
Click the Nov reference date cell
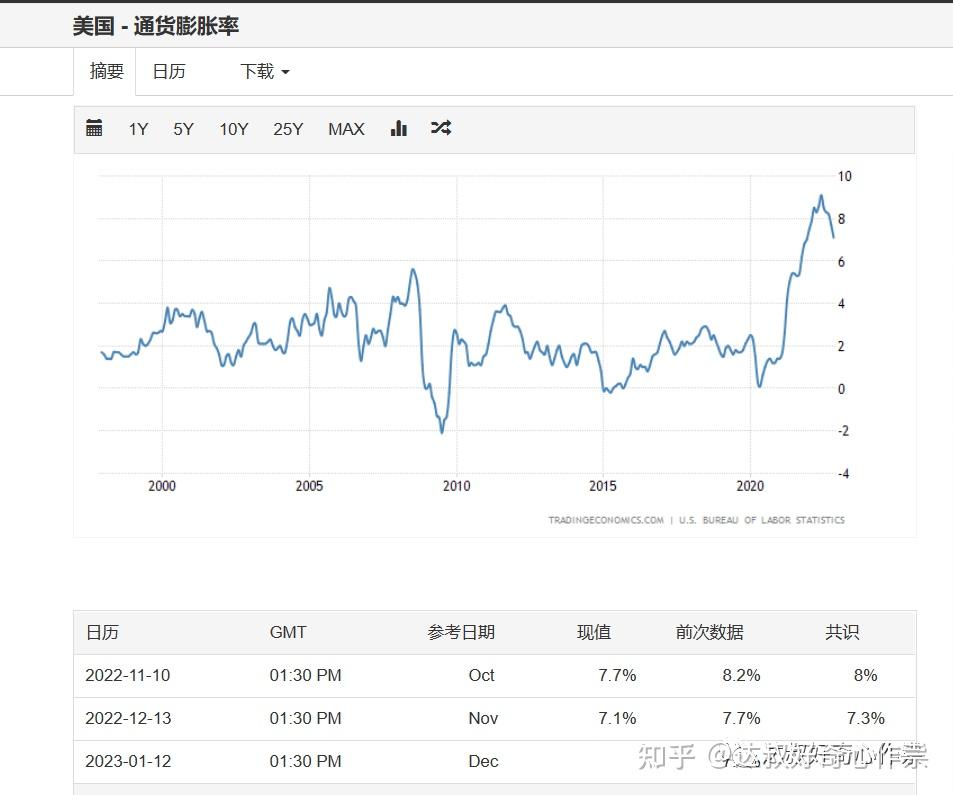[483, 718]
